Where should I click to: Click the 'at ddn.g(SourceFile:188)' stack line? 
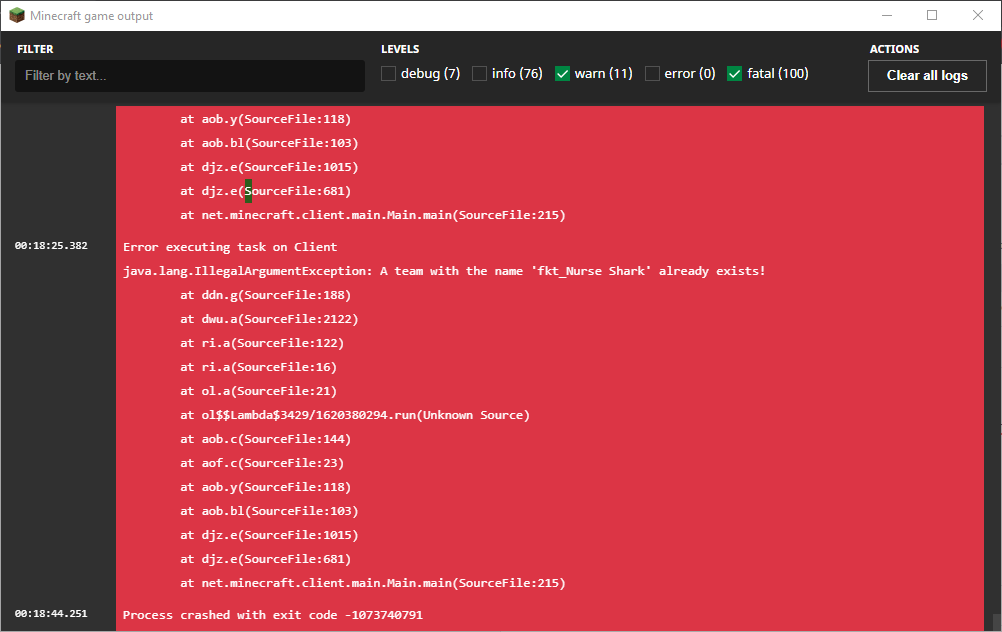click(x=265, y=295)
